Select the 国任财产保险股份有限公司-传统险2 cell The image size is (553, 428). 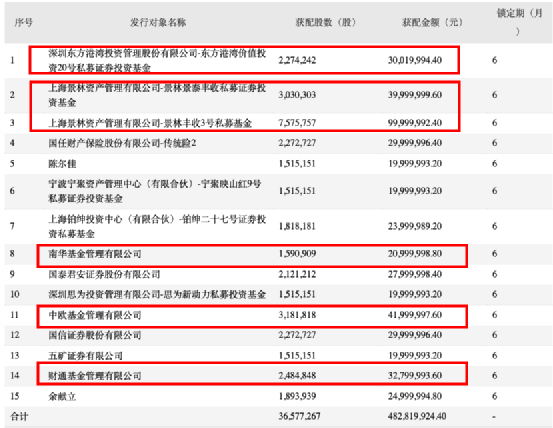coord(122,143)
